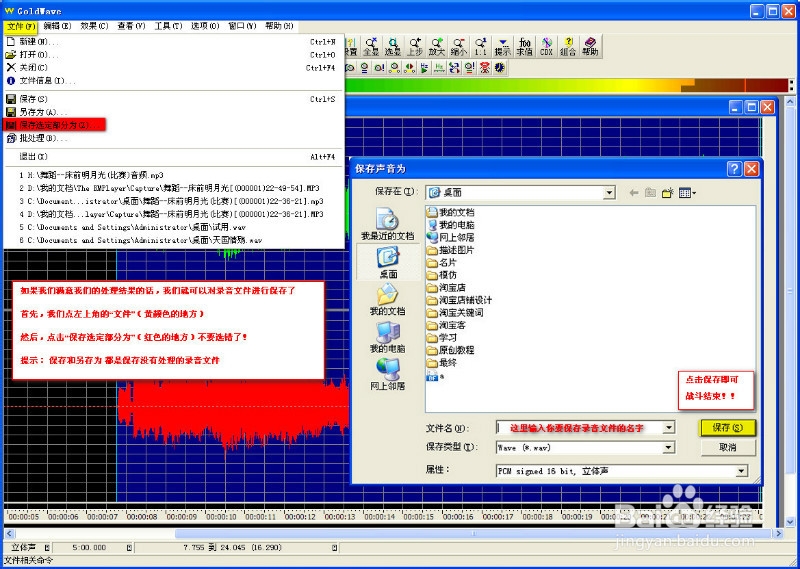The height and width of the screenshot is (569, 800).
Task: Zoom in with the 放大 toolbar icon
Action: pos(437,46)
